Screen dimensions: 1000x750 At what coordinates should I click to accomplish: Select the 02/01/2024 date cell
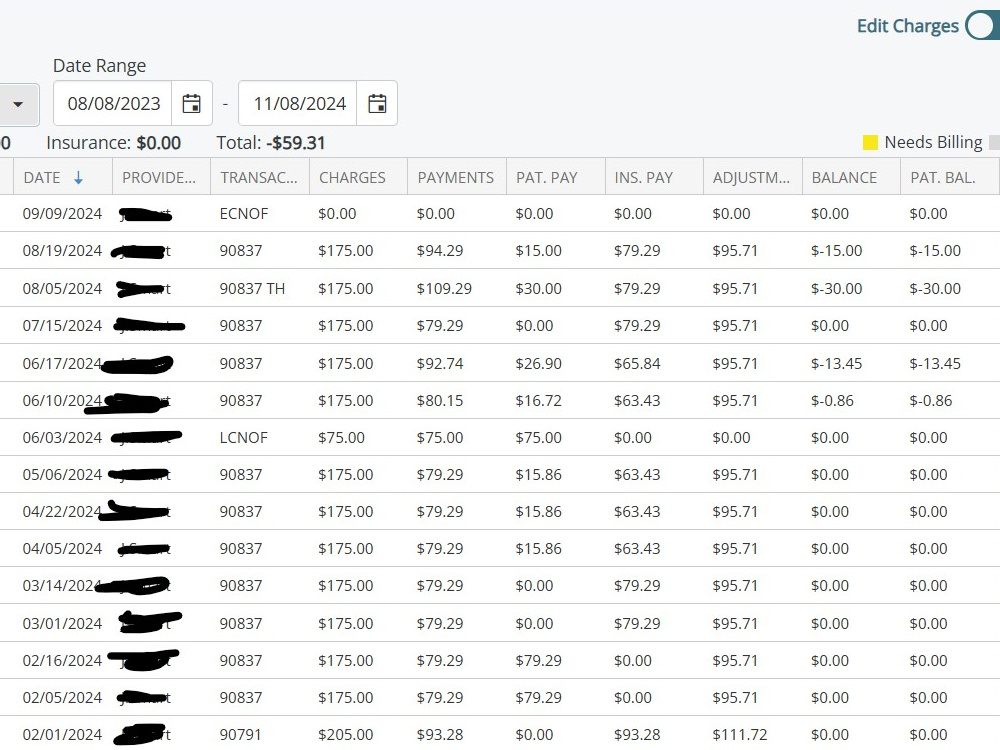pyautogui.click(x=62, y=735)
